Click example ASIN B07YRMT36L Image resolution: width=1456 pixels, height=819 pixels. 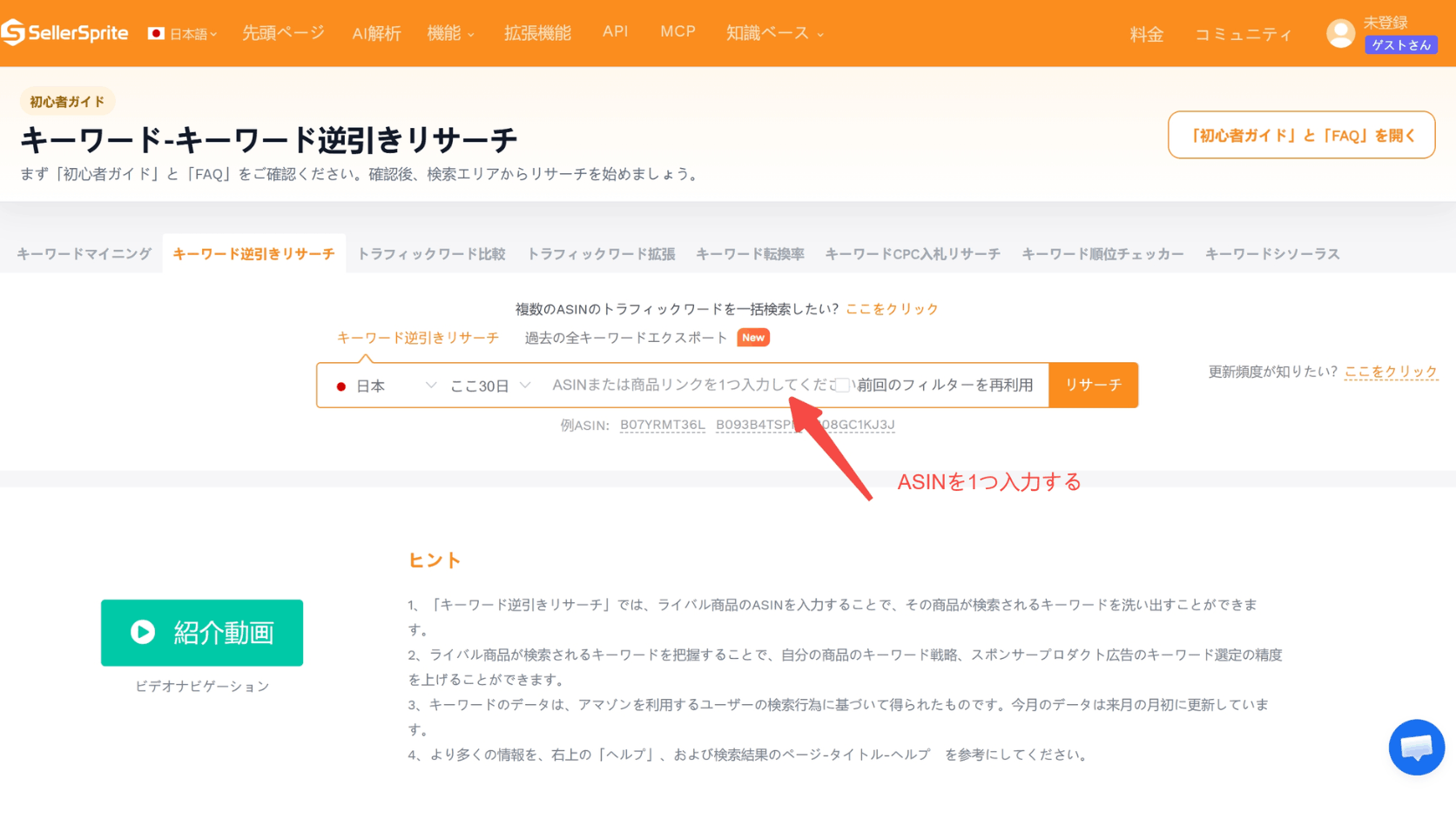[x=663, y=425]
